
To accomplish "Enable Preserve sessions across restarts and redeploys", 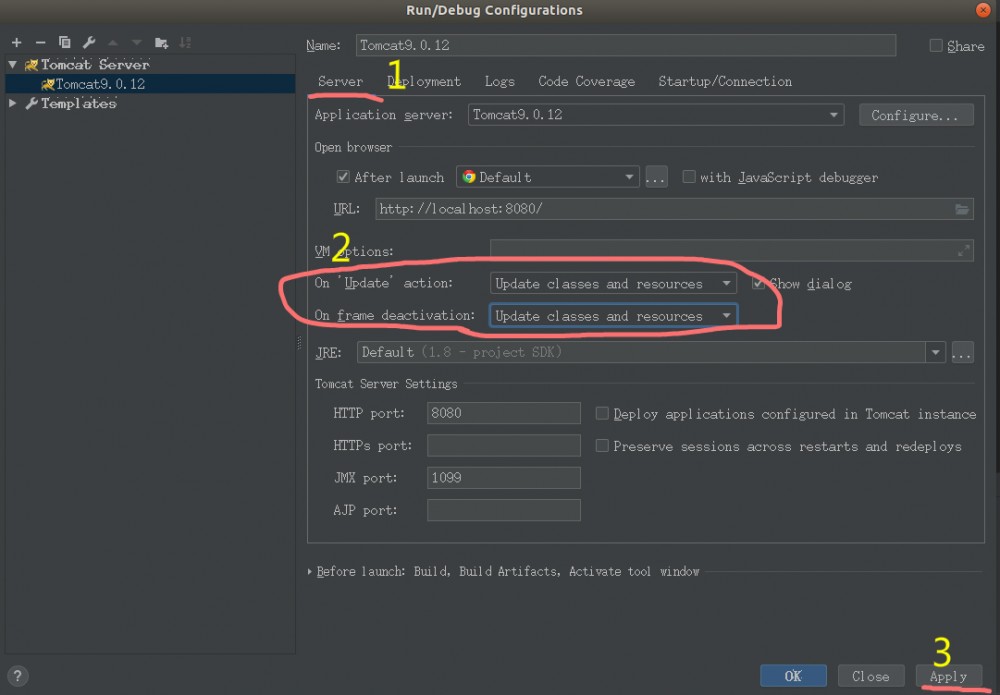I will click(602, 446).
